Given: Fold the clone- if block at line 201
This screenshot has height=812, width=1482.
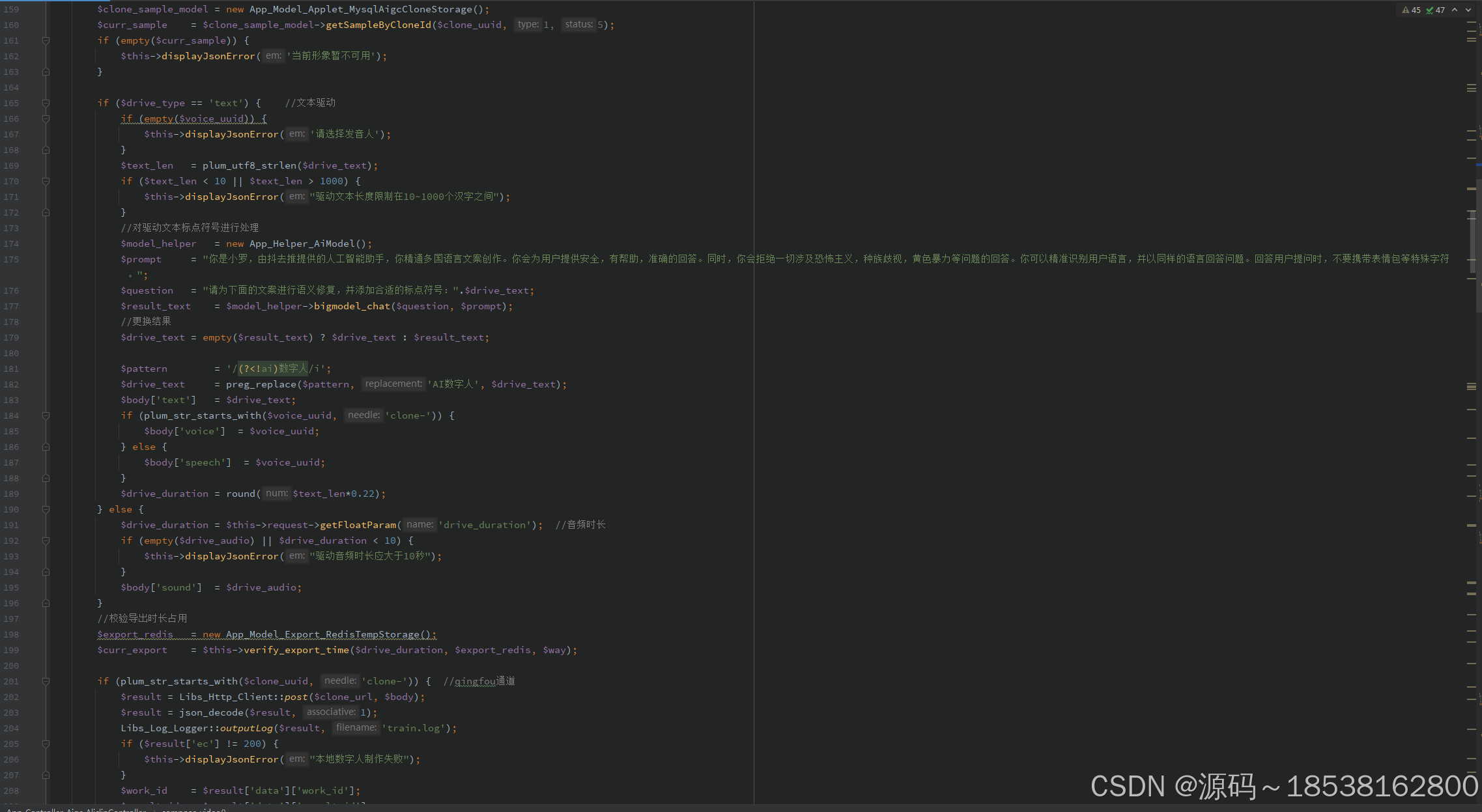Looking at the screenshot, I should coord(46,681).
